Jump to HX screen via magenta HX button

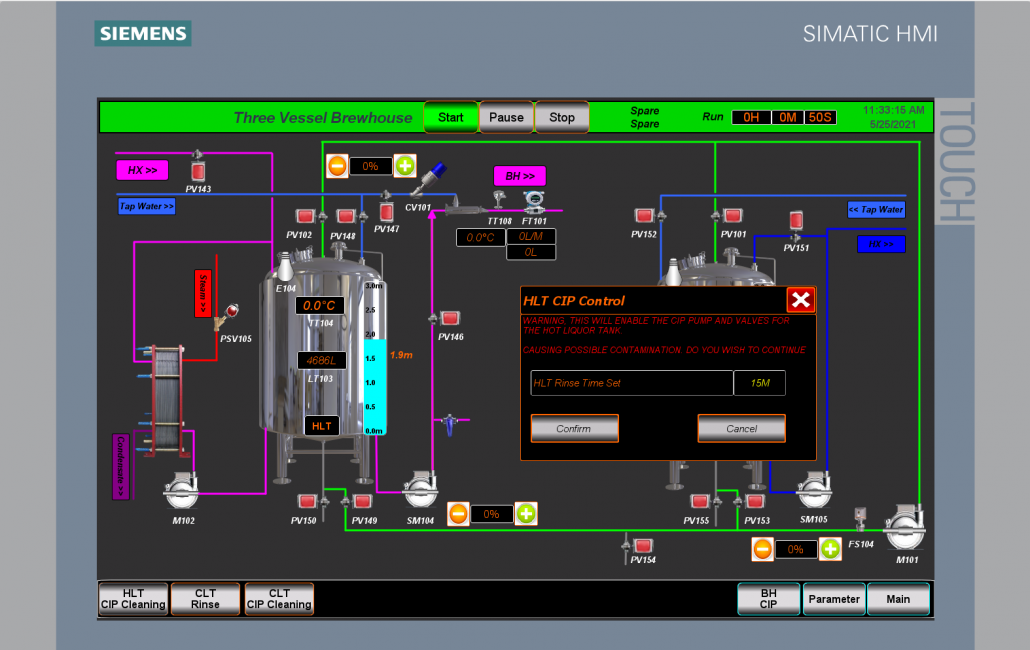point(143,170)
